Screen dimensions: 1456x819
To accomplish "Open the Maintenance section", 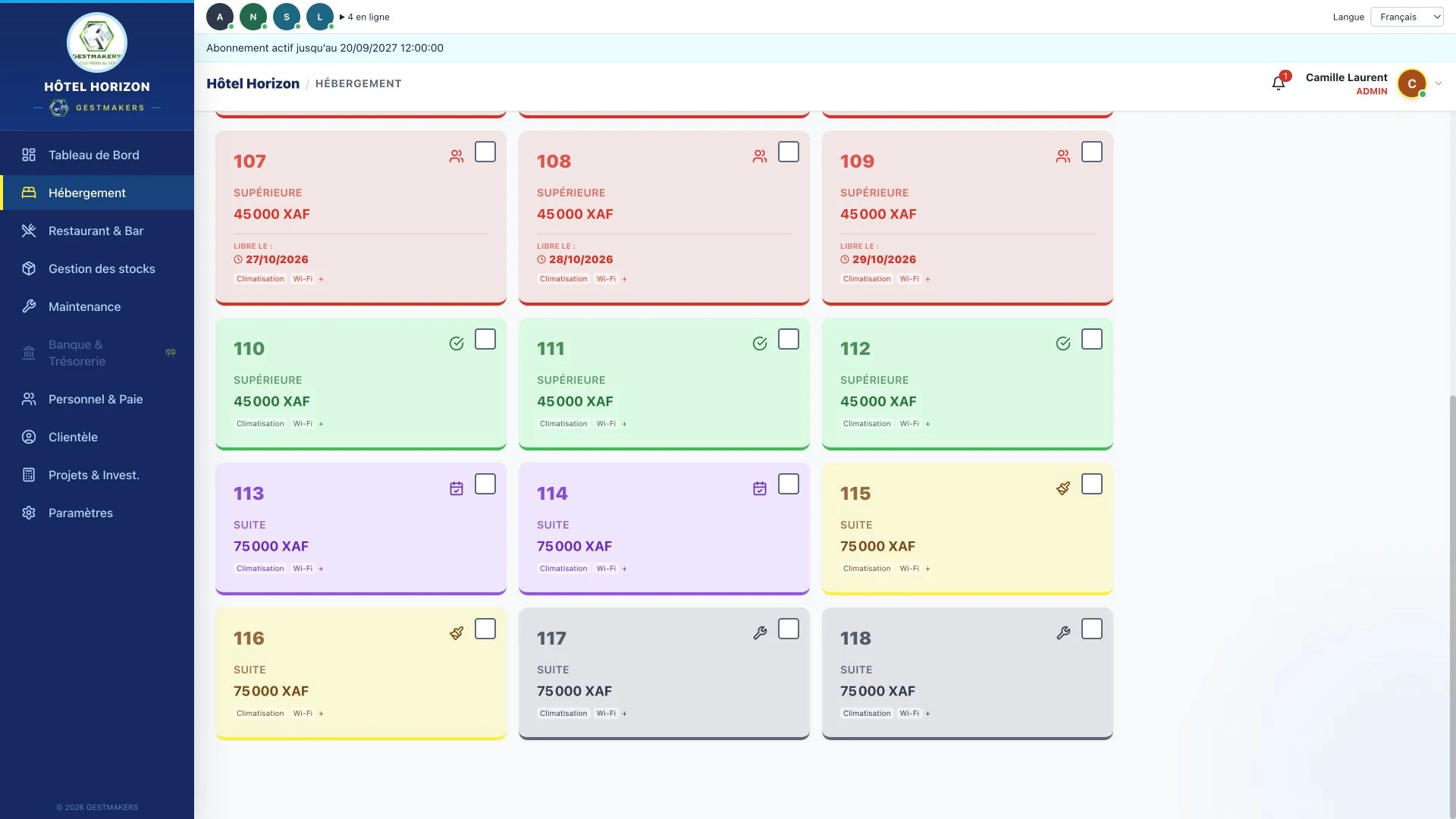I will 97,306.
